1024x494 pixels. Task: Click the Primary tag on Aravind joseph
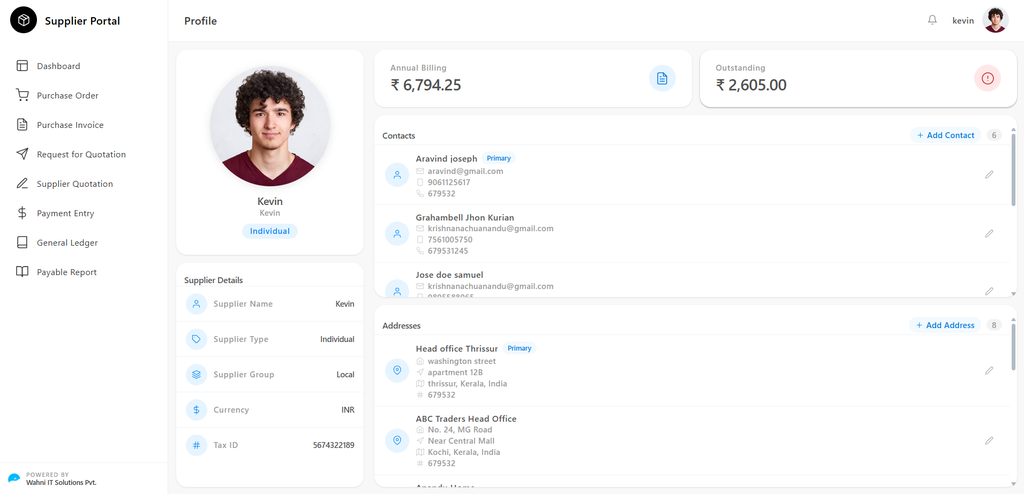point(499,158)
